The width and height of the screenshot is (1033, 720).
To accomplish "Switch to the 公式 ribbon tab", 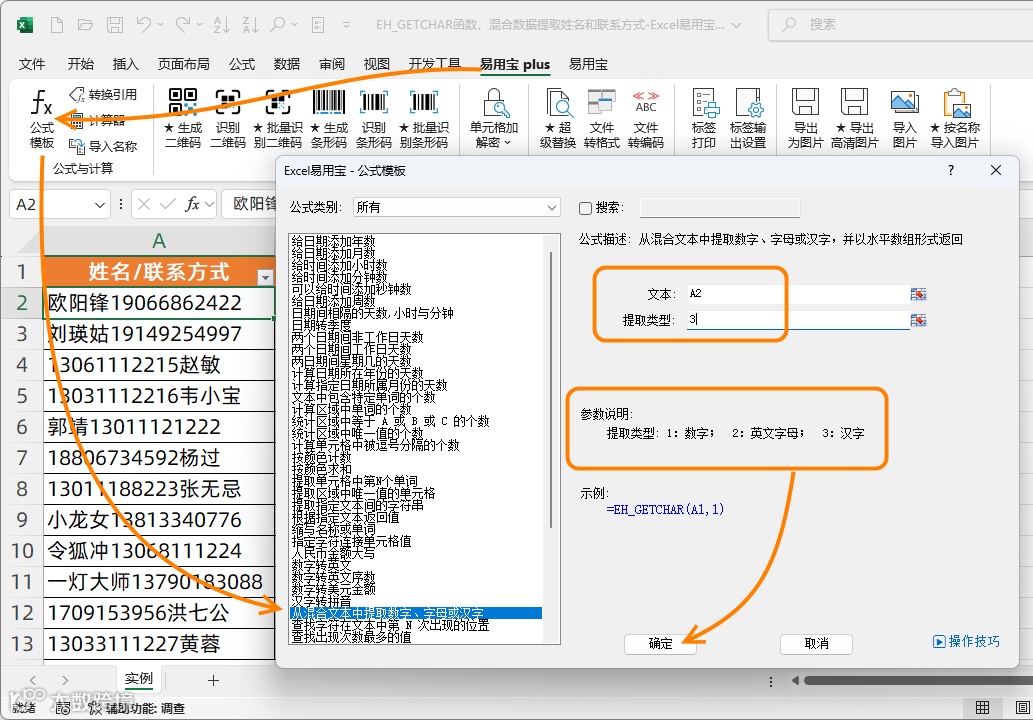I will 242,64.
